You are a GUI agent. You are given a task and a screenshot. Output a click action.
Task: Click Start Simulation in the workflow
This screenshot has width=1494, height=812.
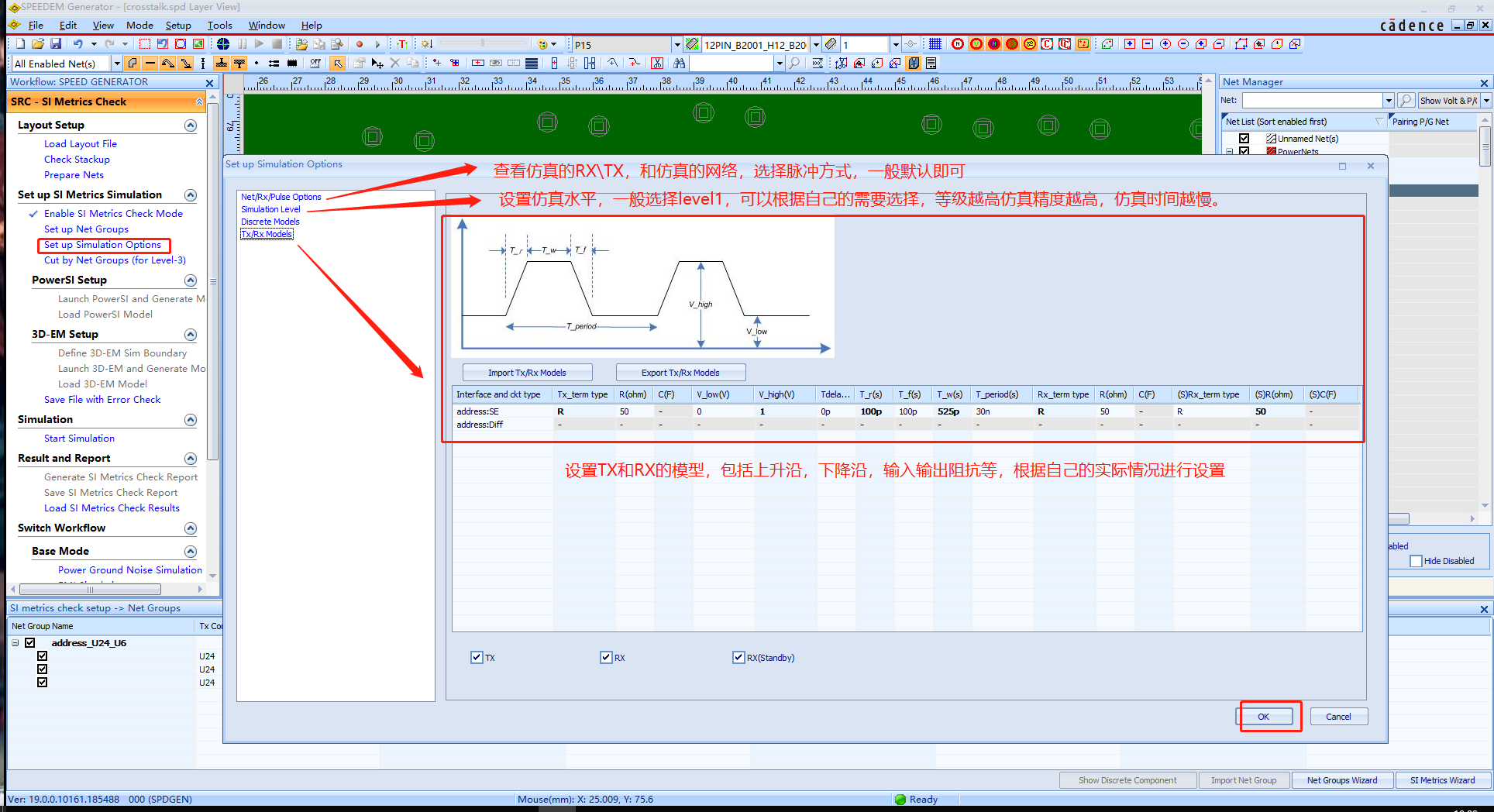79,439
